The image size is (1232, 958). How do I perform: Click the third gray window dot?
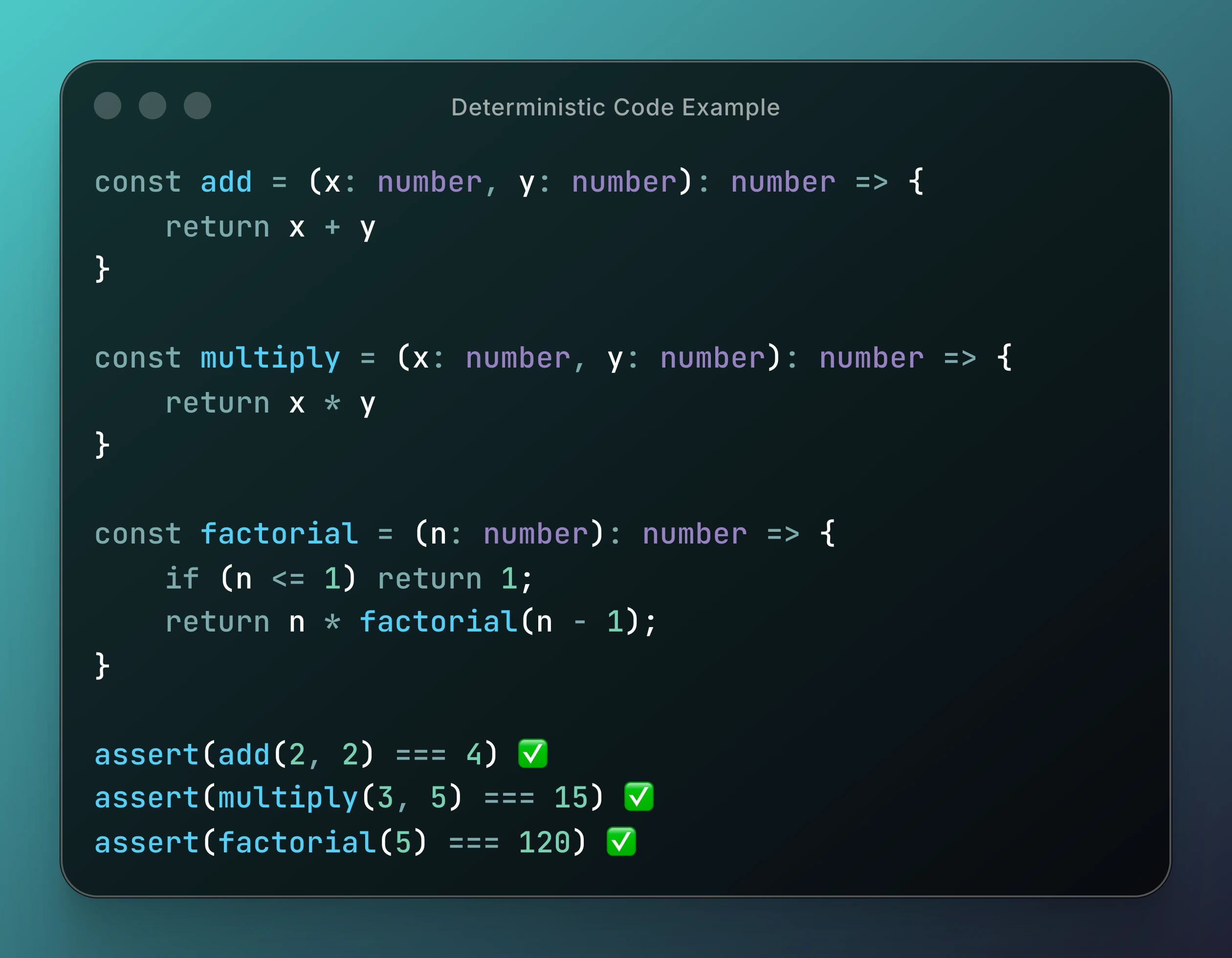(x=198, y=106)
